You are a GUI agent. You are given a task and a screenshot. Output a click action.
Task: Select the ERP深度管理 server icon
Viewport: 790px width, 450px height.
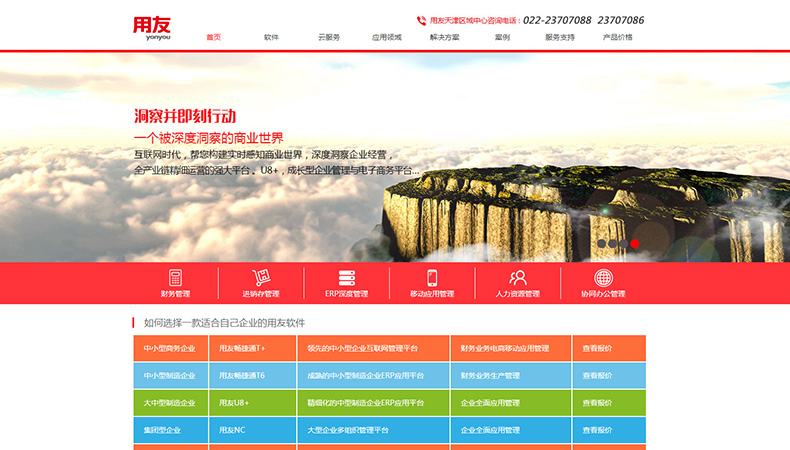pos(347,278)
